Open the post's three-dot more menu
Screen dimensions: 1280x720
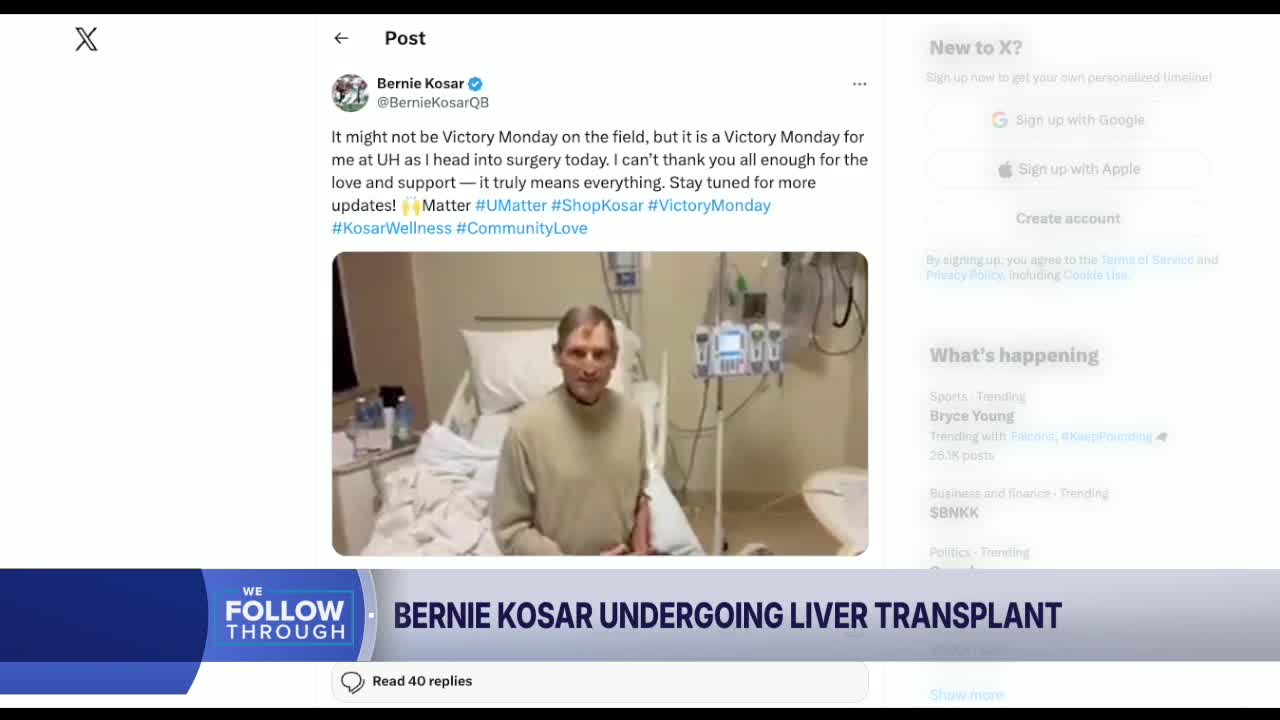[x=859, y=84]
